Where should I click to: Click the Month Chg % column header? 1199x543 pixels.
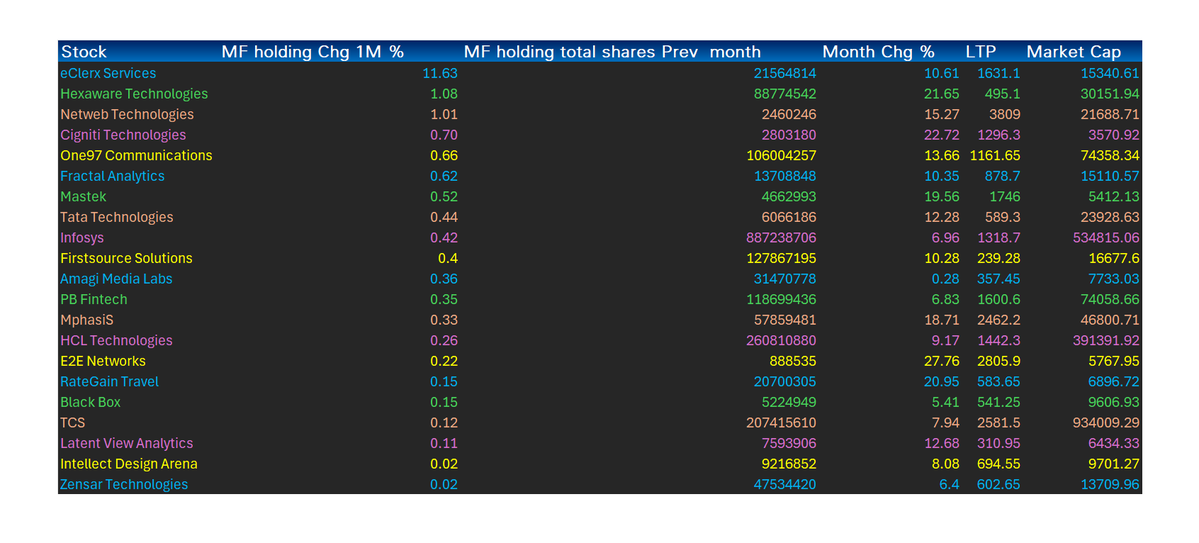pos(879,52)
